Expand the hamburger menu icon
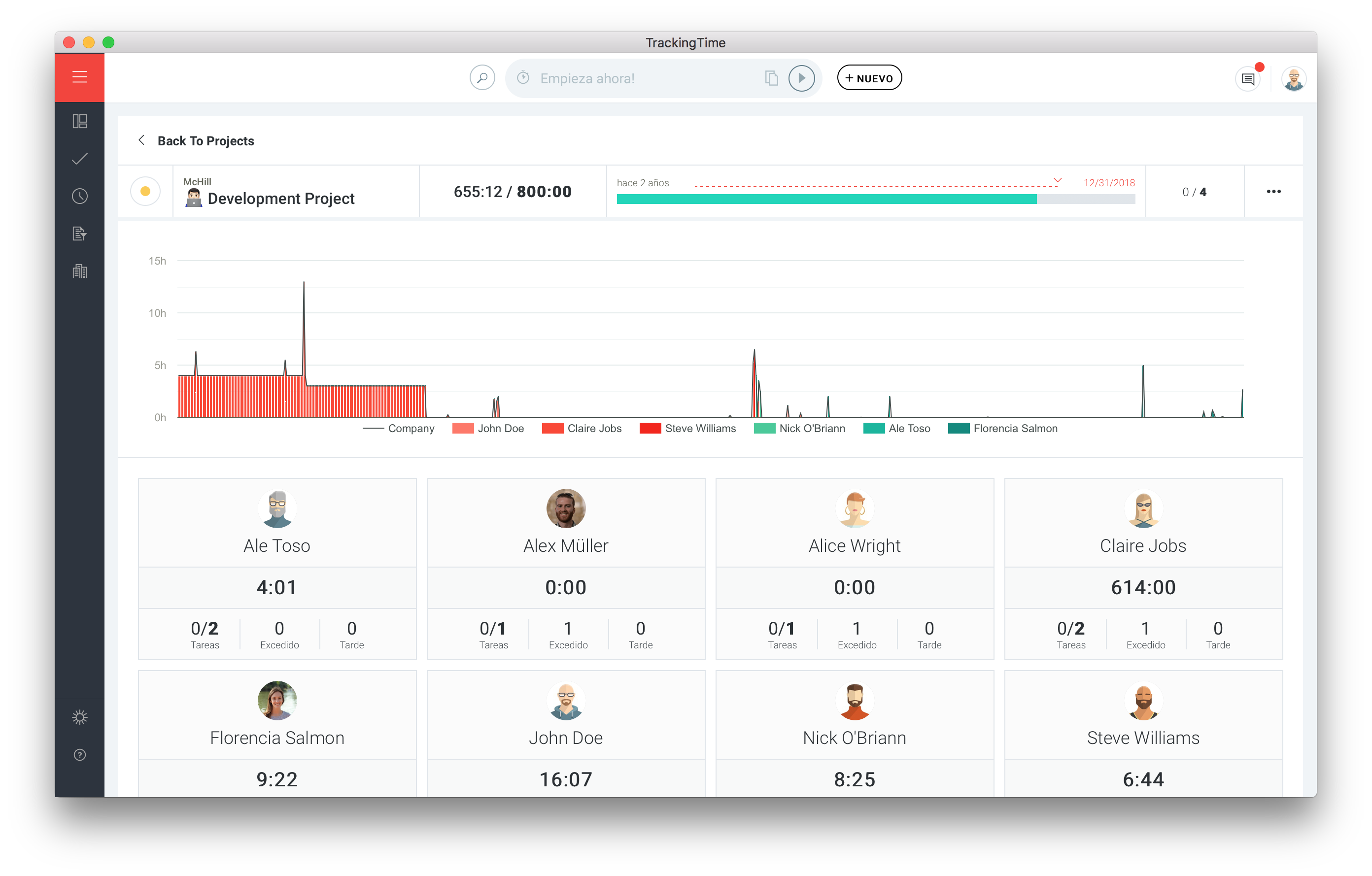Image resolution: width=1372 pixels, height=876 pixels. 80,77
